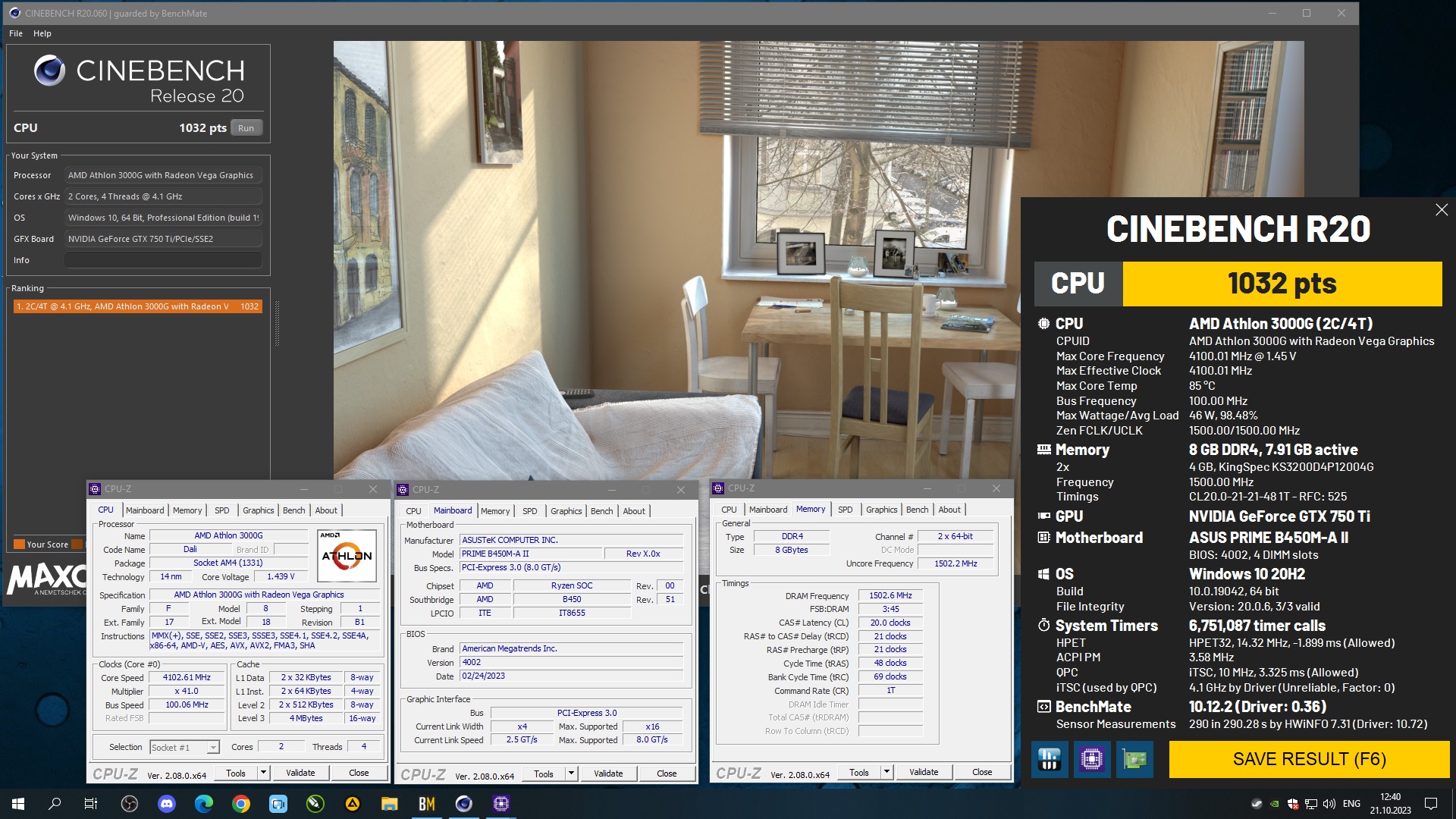Switch to Mainboard tab in left CPU-Z window
Image resolution: width=1456 pixels, height=819 pixels.
(x=145, y=510)
